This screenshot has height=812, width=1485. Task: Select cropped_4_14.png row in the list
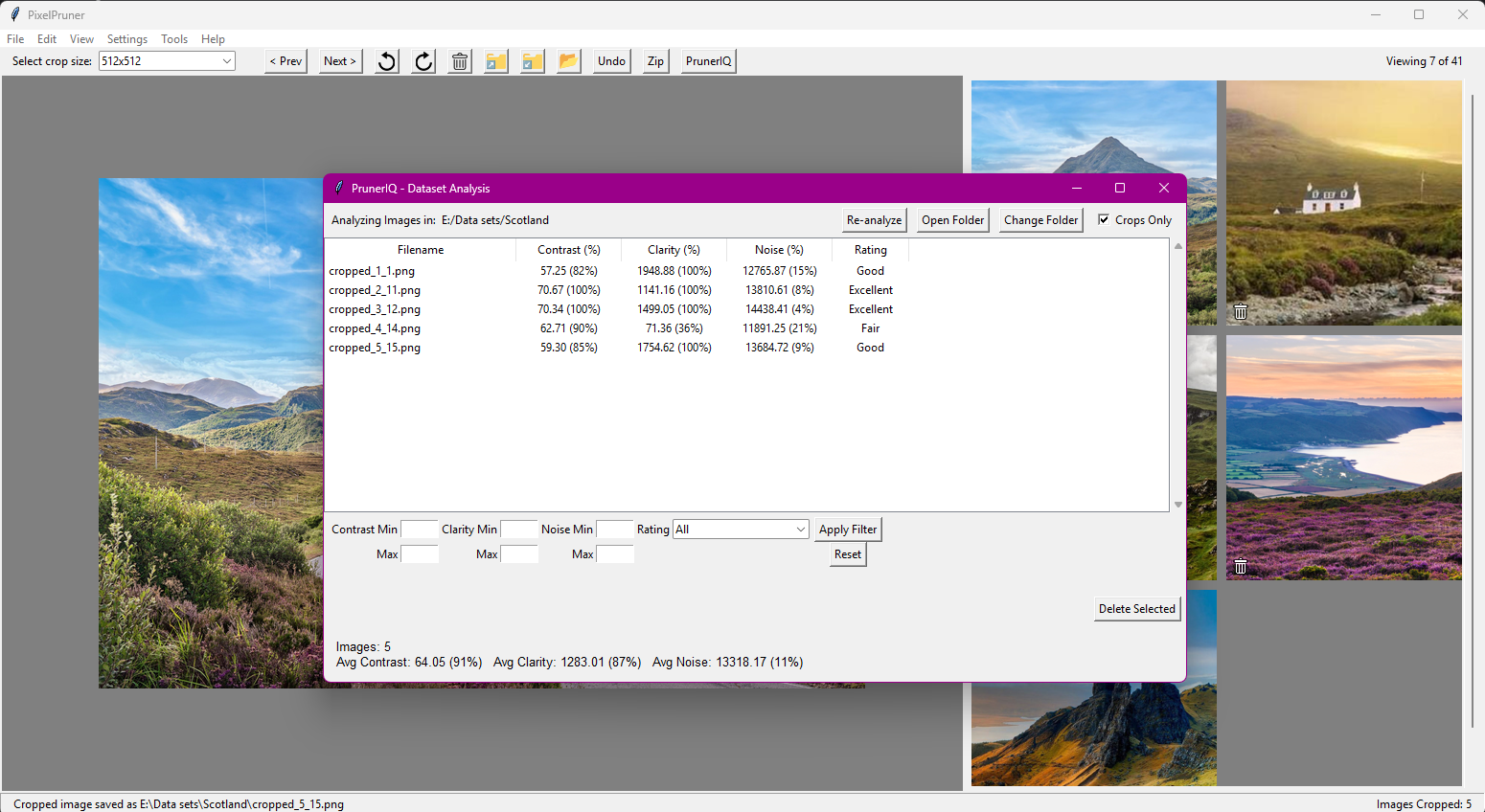pos(375,328)
